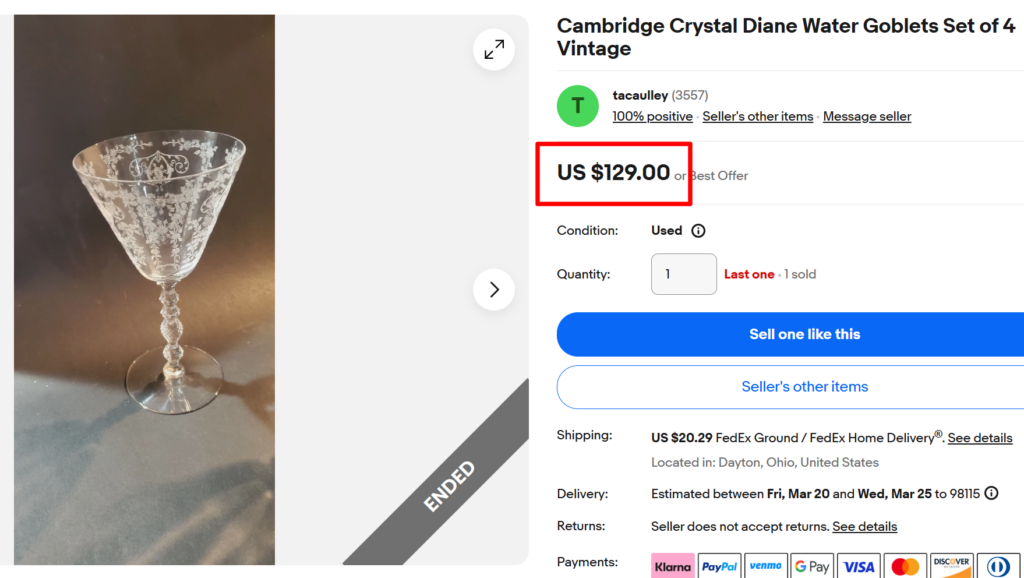Click the delivery estimate info icon
The image size is (1024, 578).
tap(991, 493)
